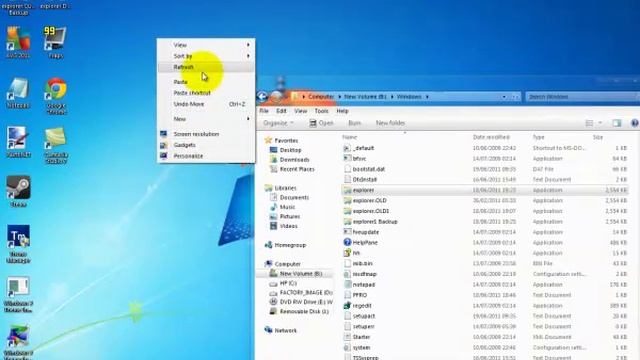The image size is (640, 360).
Task: Open the address bar history dropdown
Action: click(x=504, y=97)
